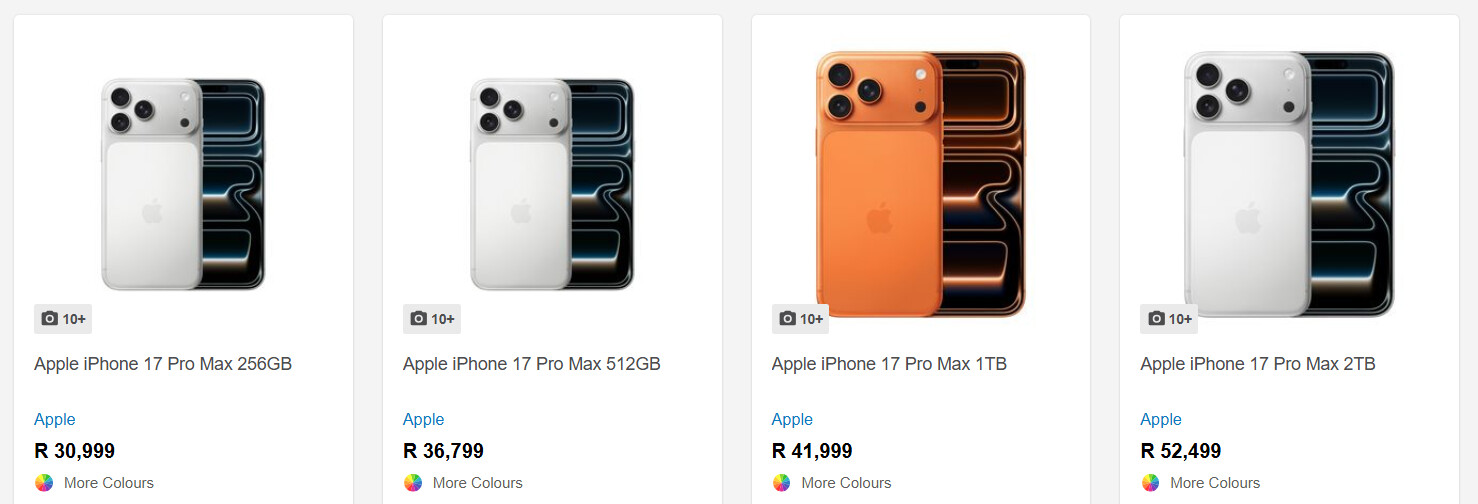
Task: Click the colour wheel icon under R 52,499
Action: [1150, 483]
